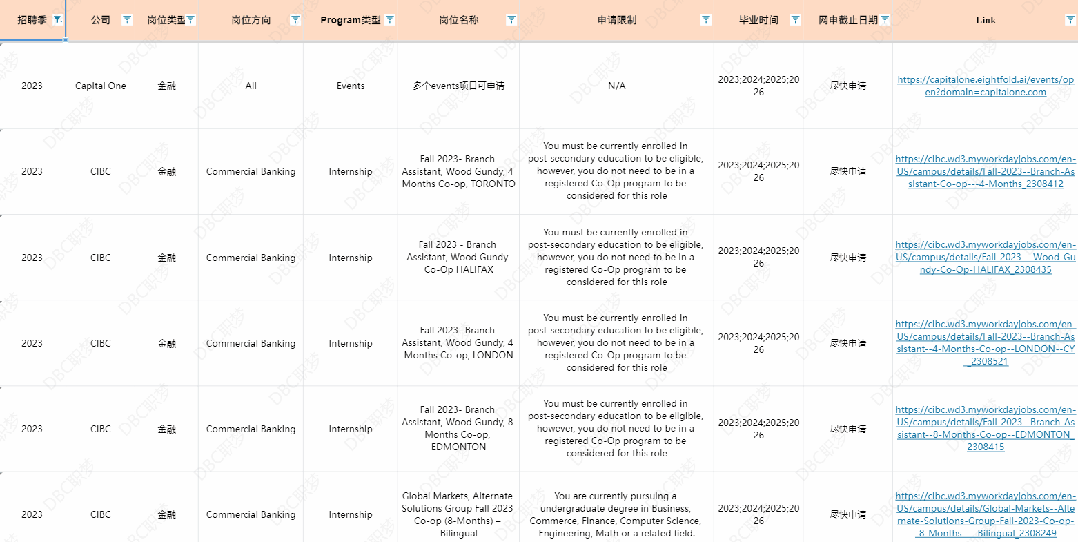
Task: Open the CIBC Halifax Wood Gundy job link
Action: tap(985, 257)
